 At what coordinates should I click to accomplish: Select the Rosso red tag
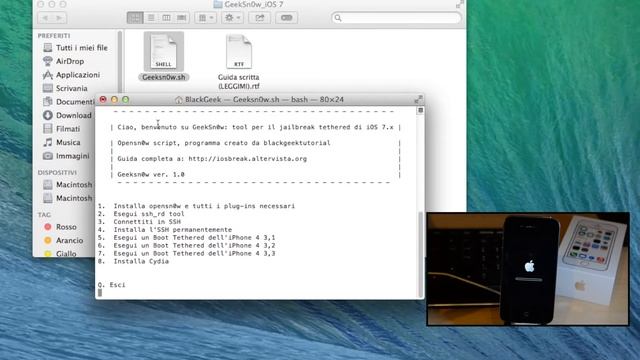coord(60,227)
